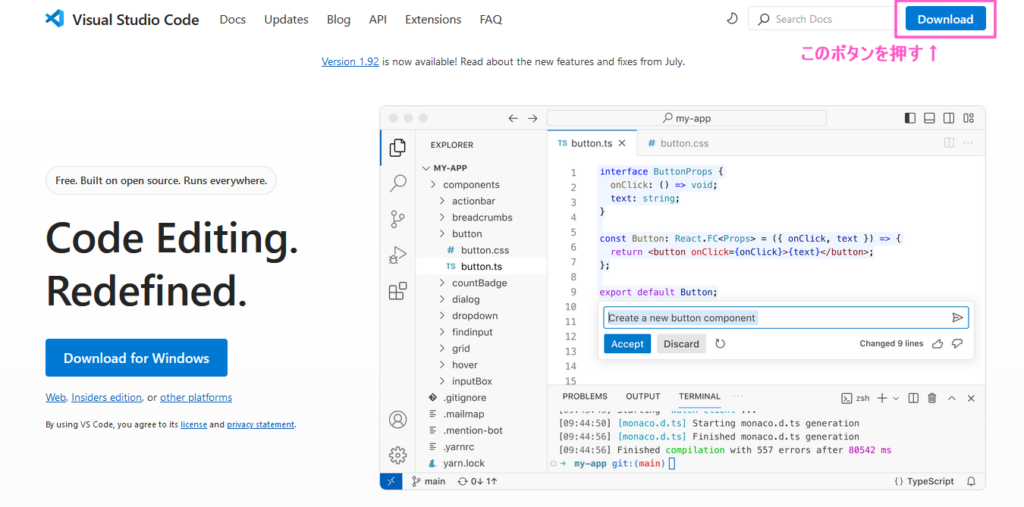
Task: Open the Web link
Action: click(56, 397)
